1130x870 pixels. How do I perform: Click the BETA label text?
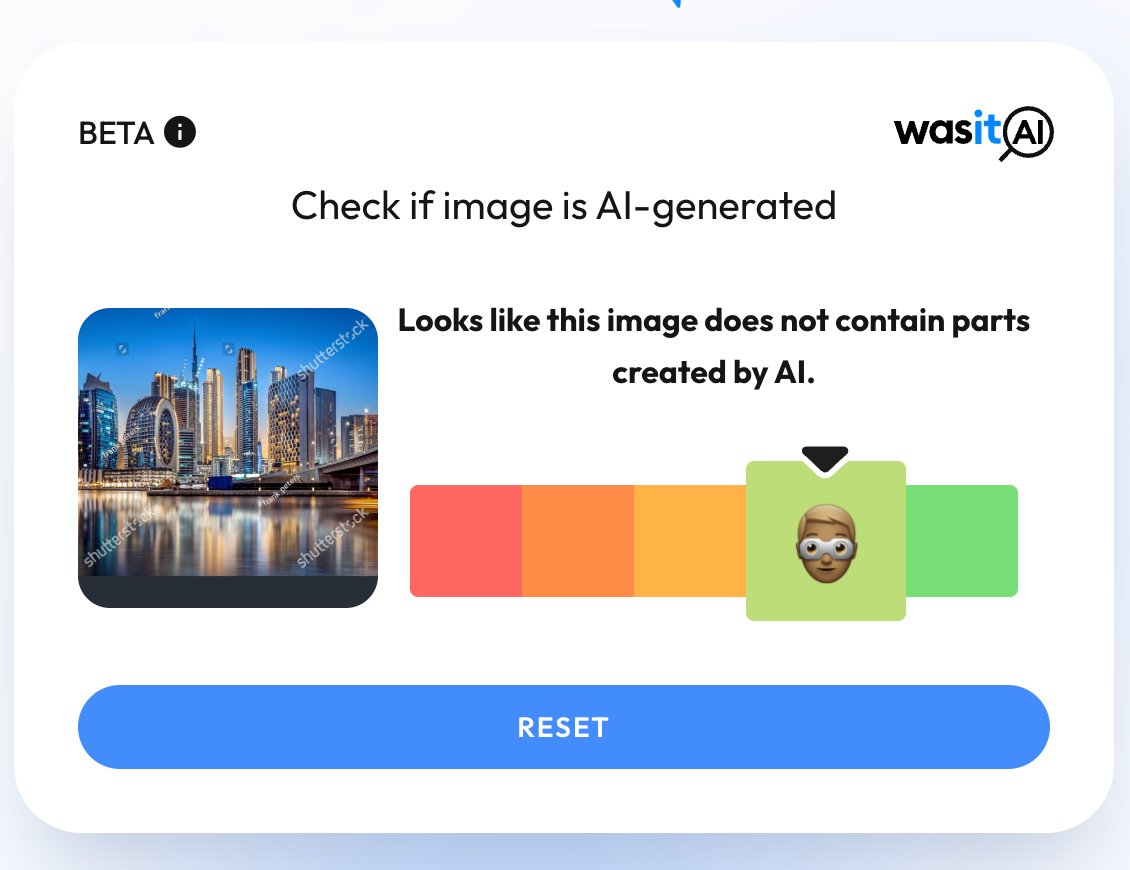116,133
